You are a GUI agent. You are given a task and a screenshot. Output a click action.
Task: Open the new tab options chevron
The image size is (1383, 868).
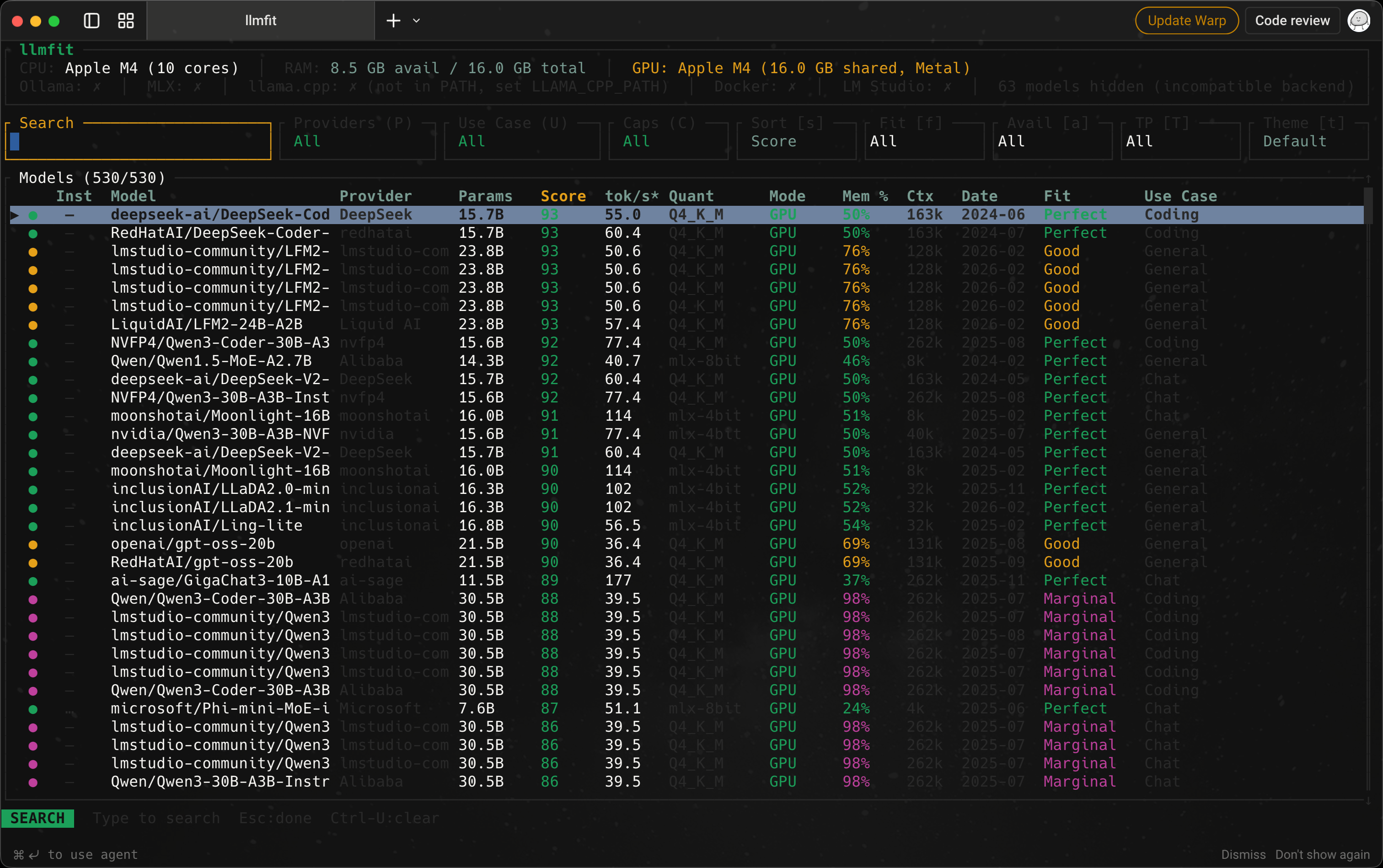tap(417, 21)
